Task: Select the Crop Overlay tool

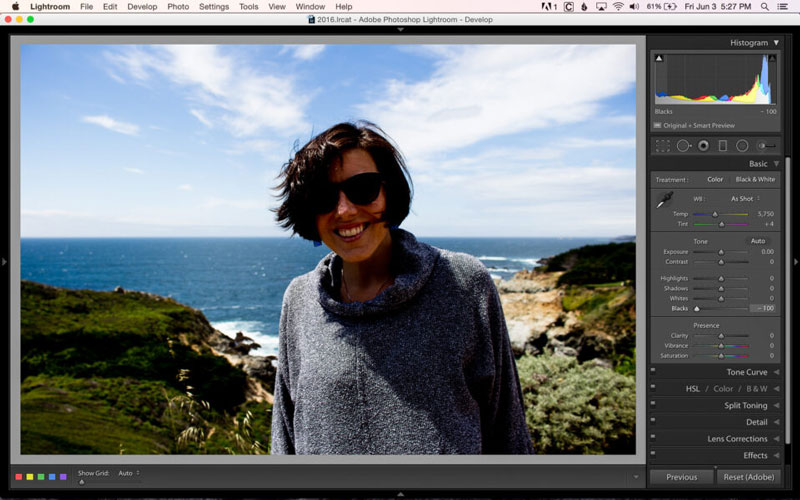Action: (x=662, y=146)
